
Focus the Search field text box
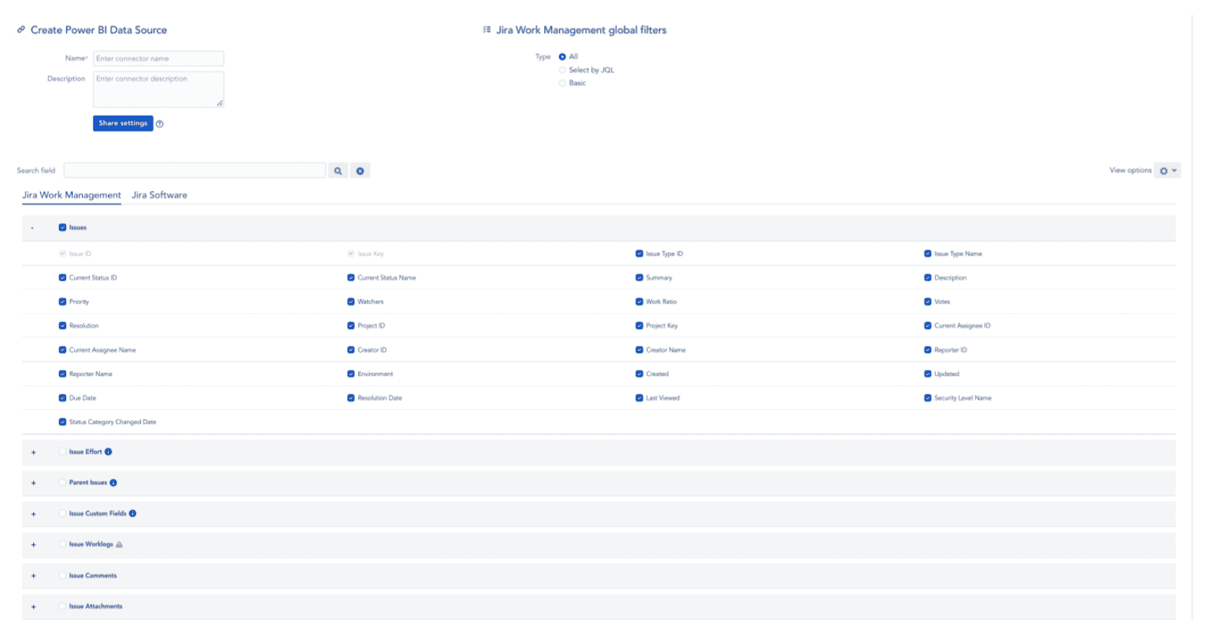pos(194,171)
